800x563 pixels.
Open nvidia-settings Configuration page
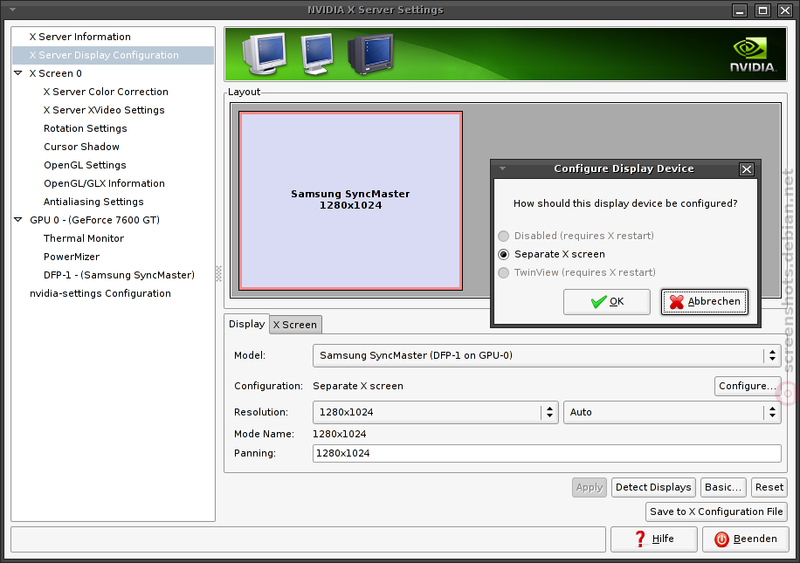point(100,293)
